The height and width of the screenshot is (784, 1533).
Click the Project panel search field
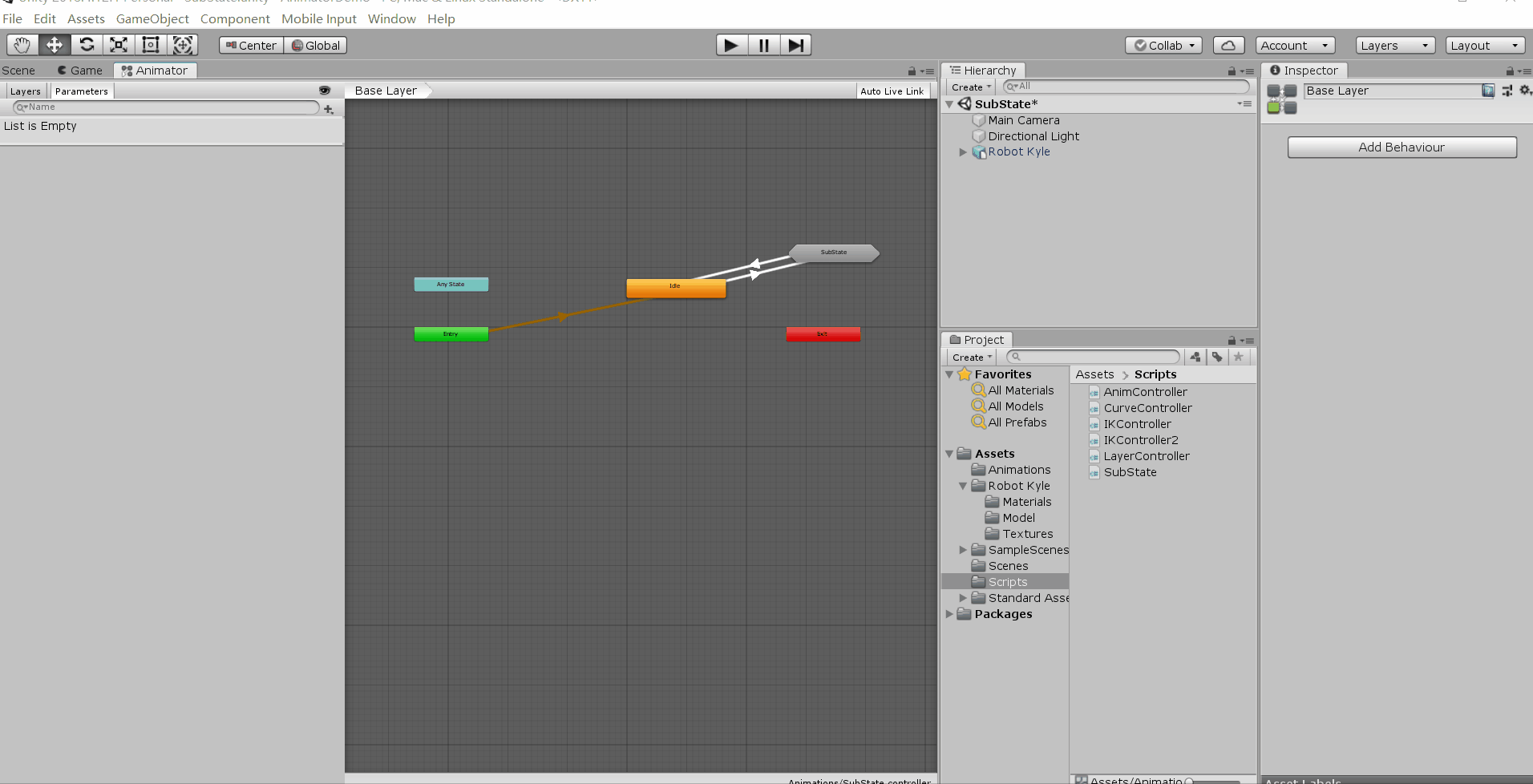click(x=1094, y=357)
